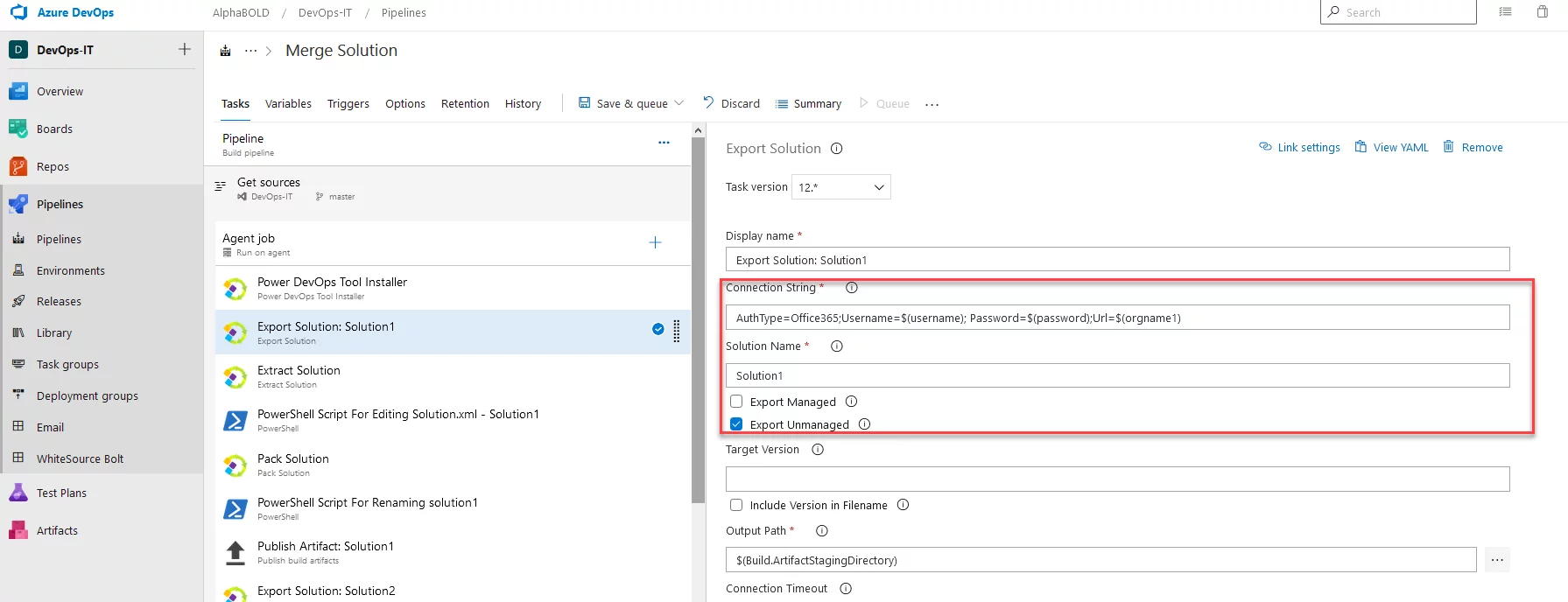Click the Connection String field

coord(1117,318)
